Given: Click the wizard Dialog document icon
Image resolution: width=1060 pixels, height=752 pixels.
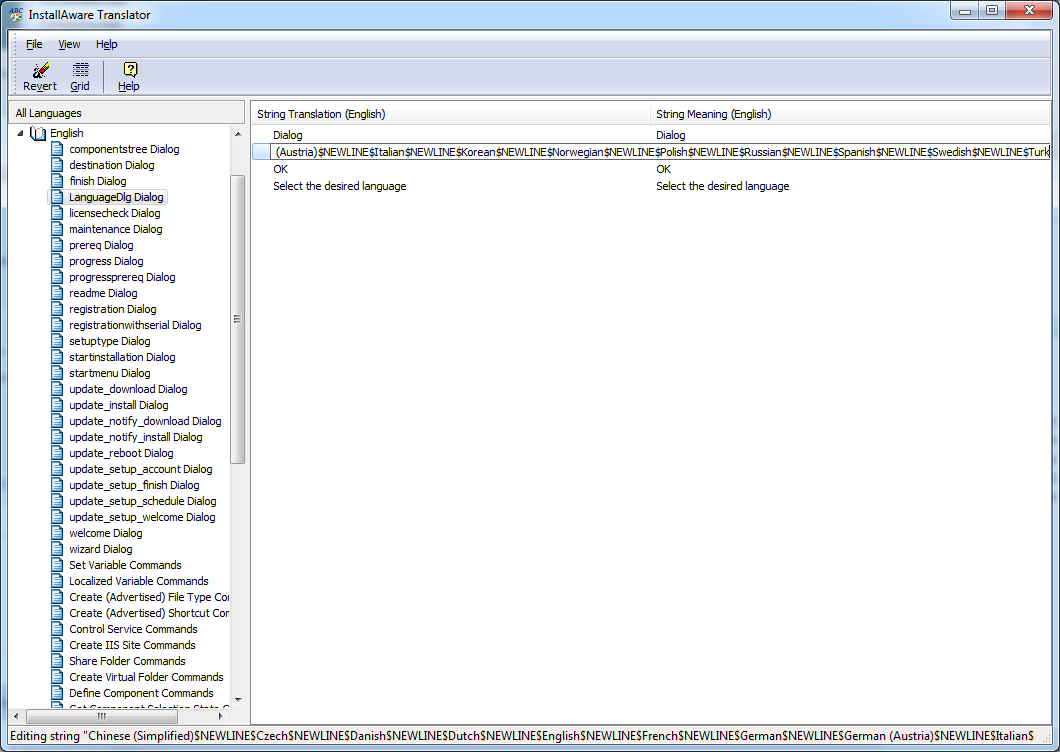Looking at the screenshot, I should tap(57, 549).
